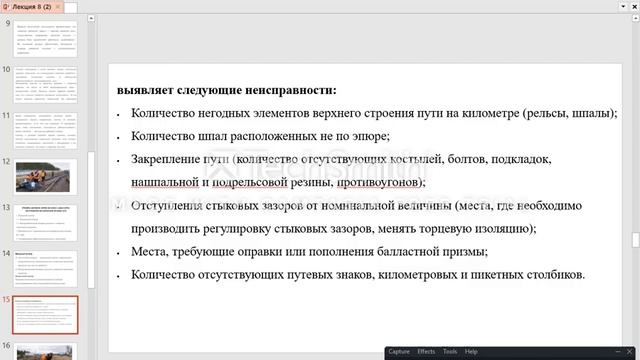Viewport: 640px width, 360px height.
Task: Select slide 11 thumbnail
Action: [x=45, y=131]
